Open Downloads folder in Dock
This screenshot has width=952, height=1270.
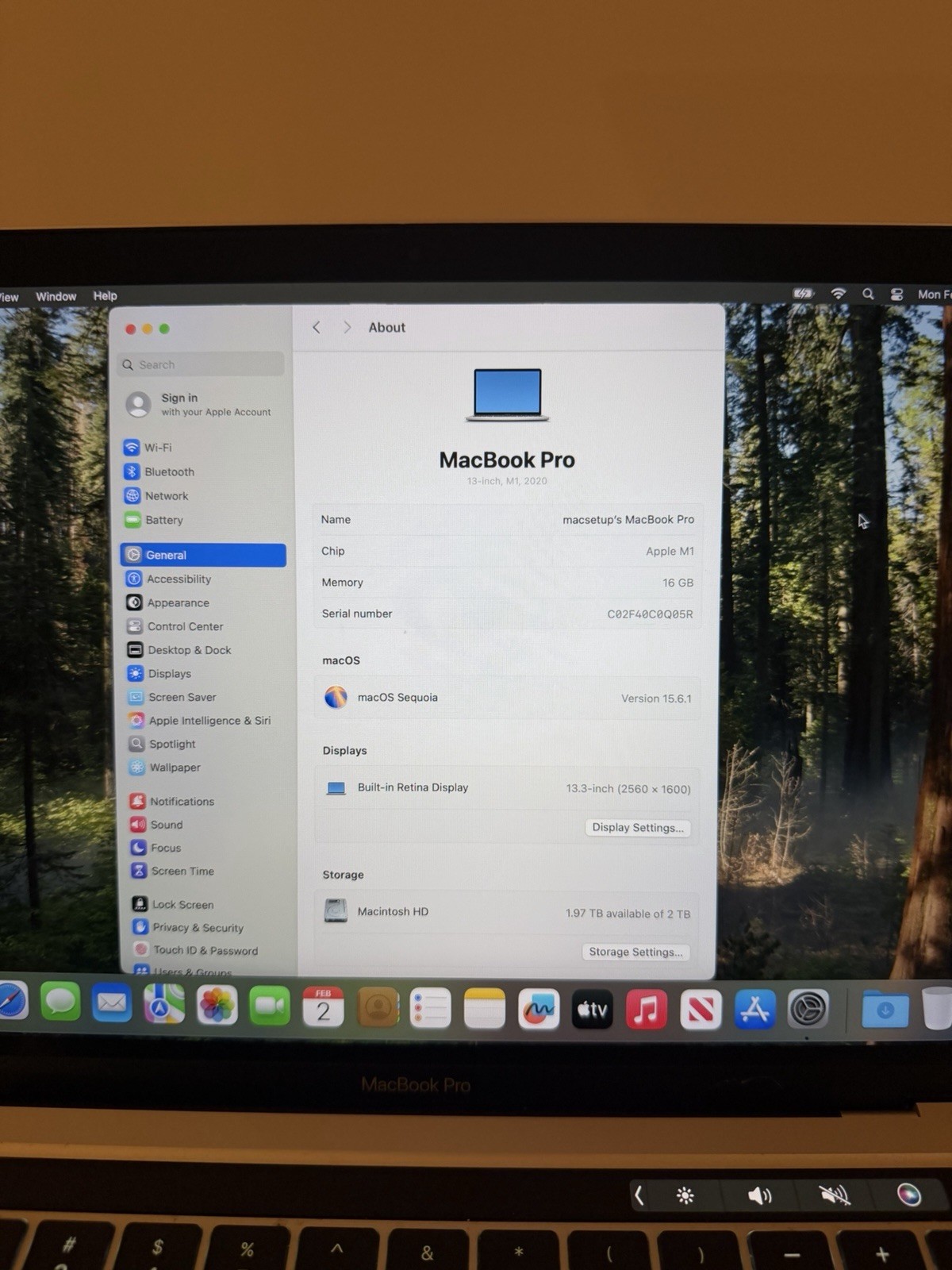click(x=885, y=1010)
